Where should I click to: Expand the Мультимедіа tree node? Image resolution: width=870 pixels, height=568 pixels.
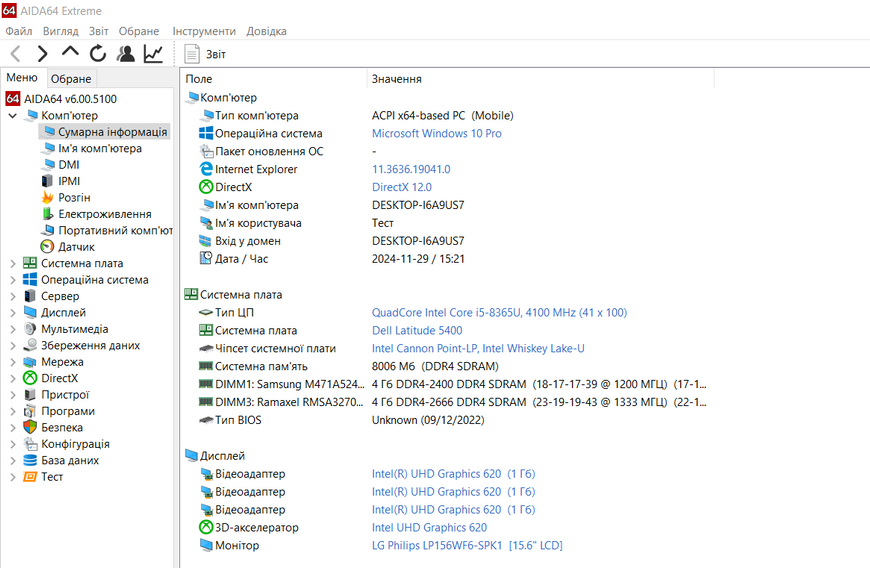pyautogui.click(x=13, y=329)
